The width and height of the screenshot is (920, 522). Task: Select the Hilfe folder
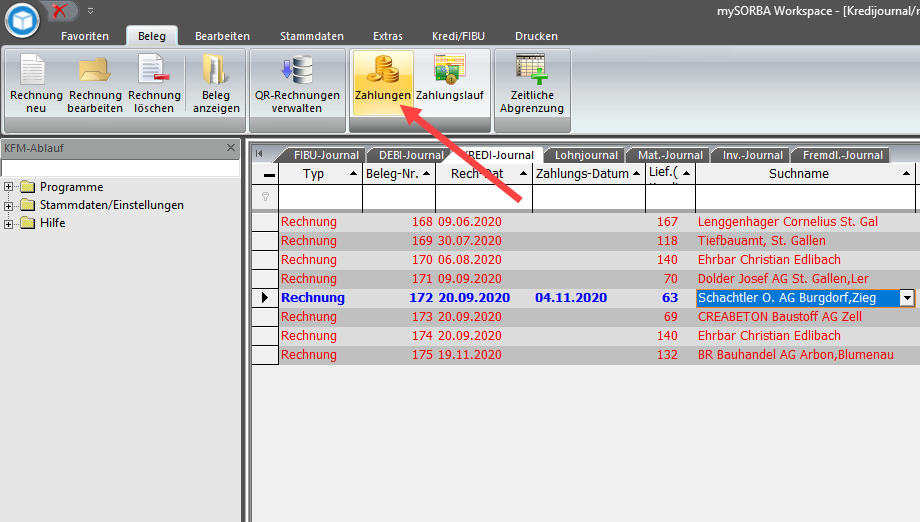(52, 223)
